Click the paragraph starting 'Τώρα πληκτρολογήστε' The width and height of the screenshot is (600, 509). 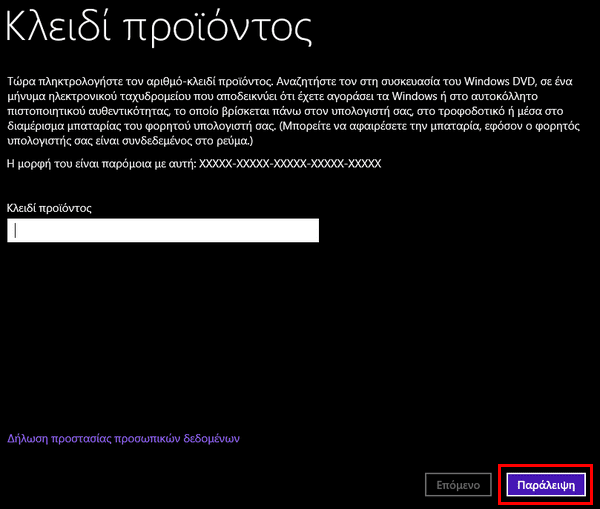(x=293, y=111)
